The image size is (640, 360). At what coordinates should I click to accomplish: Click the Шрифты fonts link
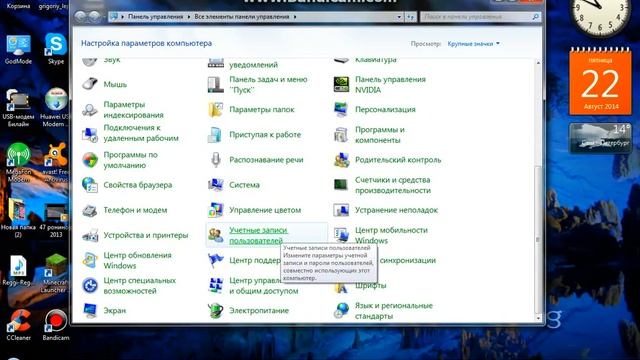[370, 285]
